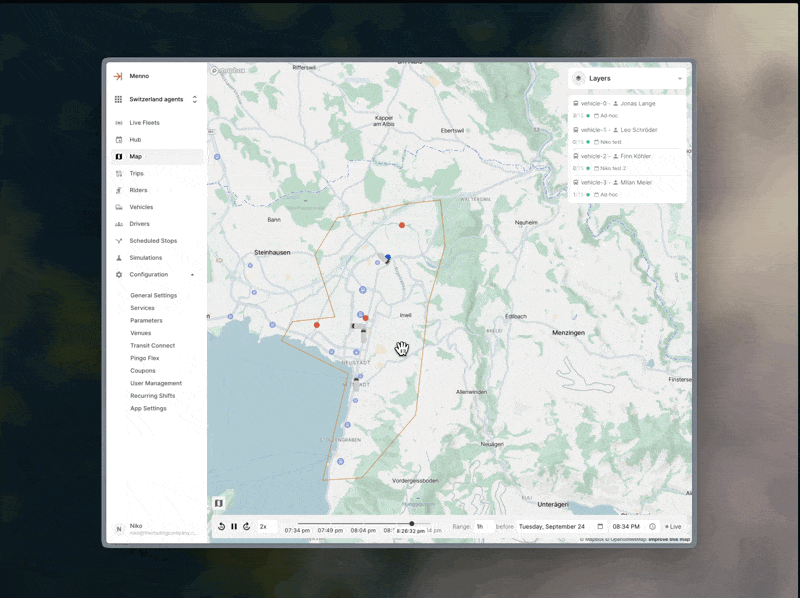Screen dimensions: 800x598
Task: Click the Vehicles sidebar icon
Action: click(x=119, y=207)
